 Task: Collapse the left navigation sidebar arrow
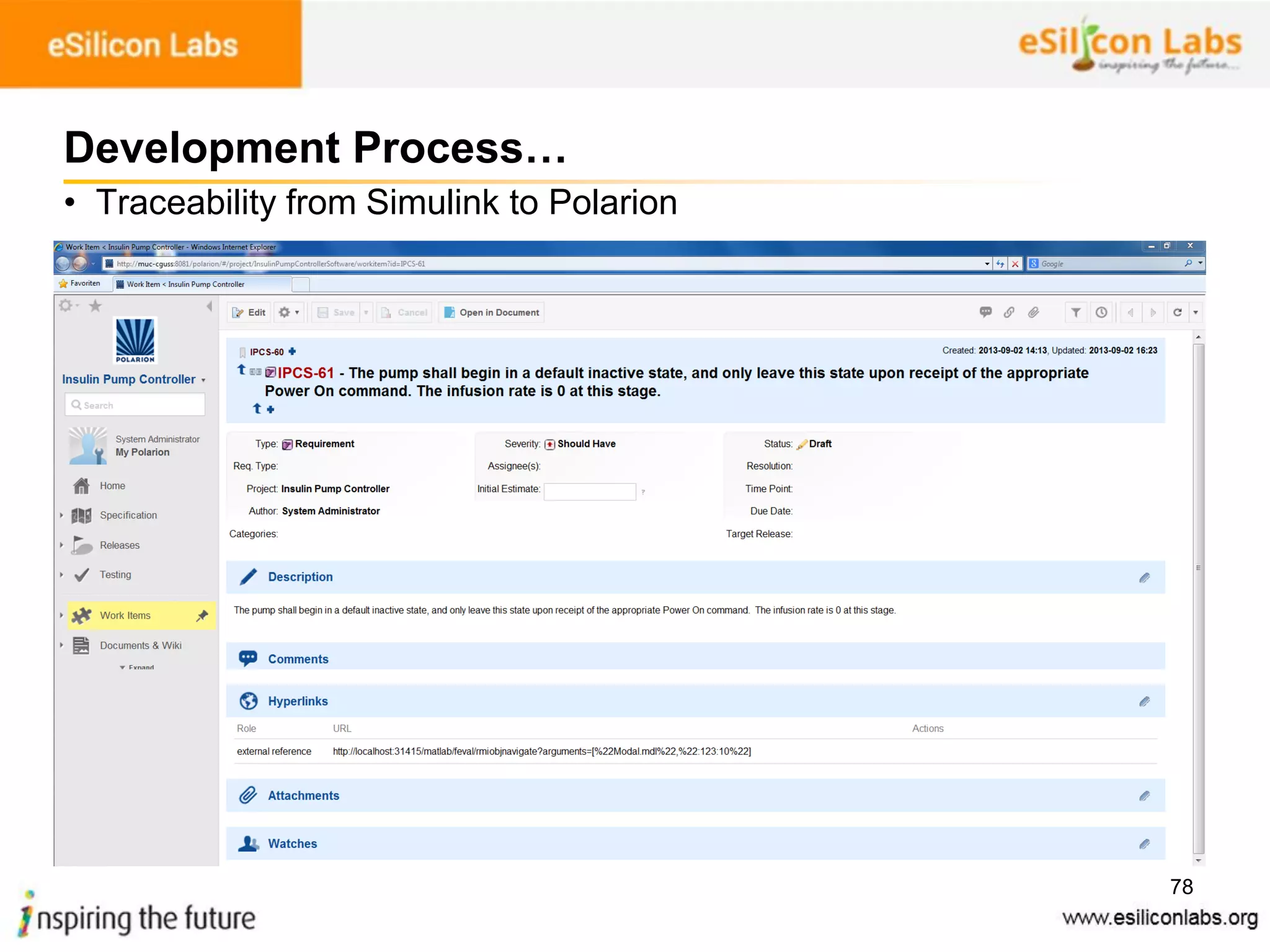tap(209, 306)
